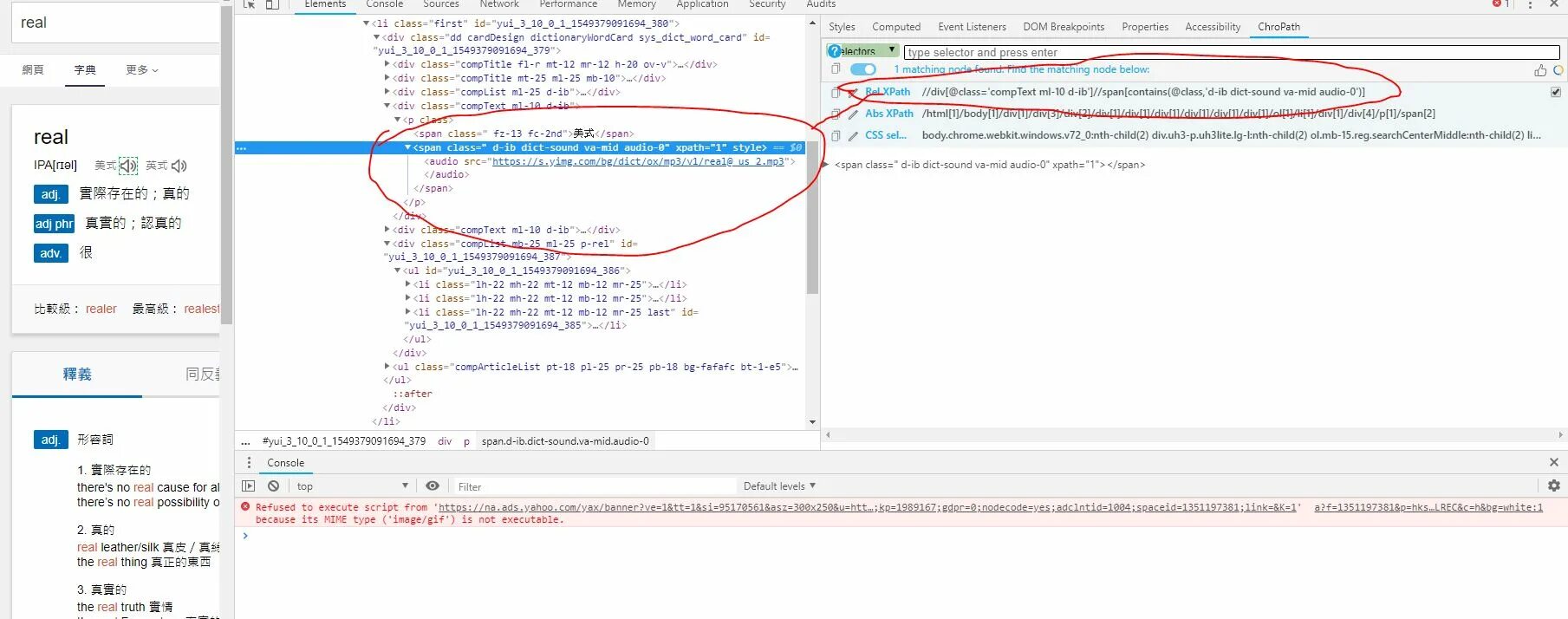
Task: Click the CSS sel... label
Action: point(886,135)
